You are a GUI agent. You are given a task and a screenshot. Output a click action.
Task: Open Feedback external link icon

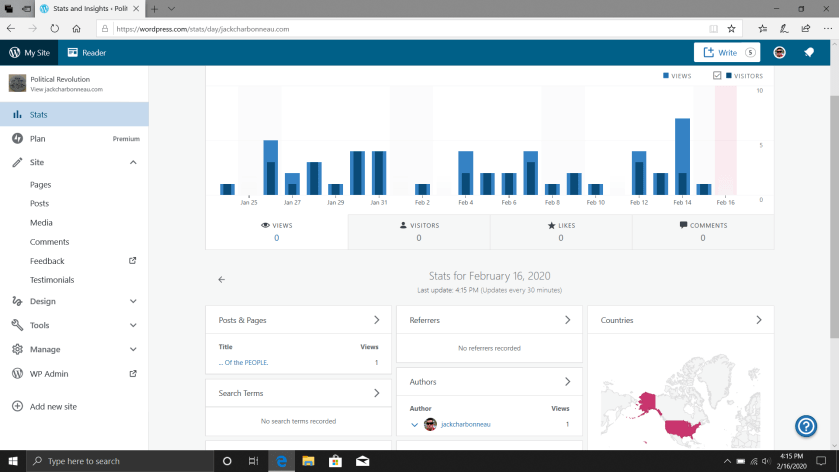click(x=133, y=261)
